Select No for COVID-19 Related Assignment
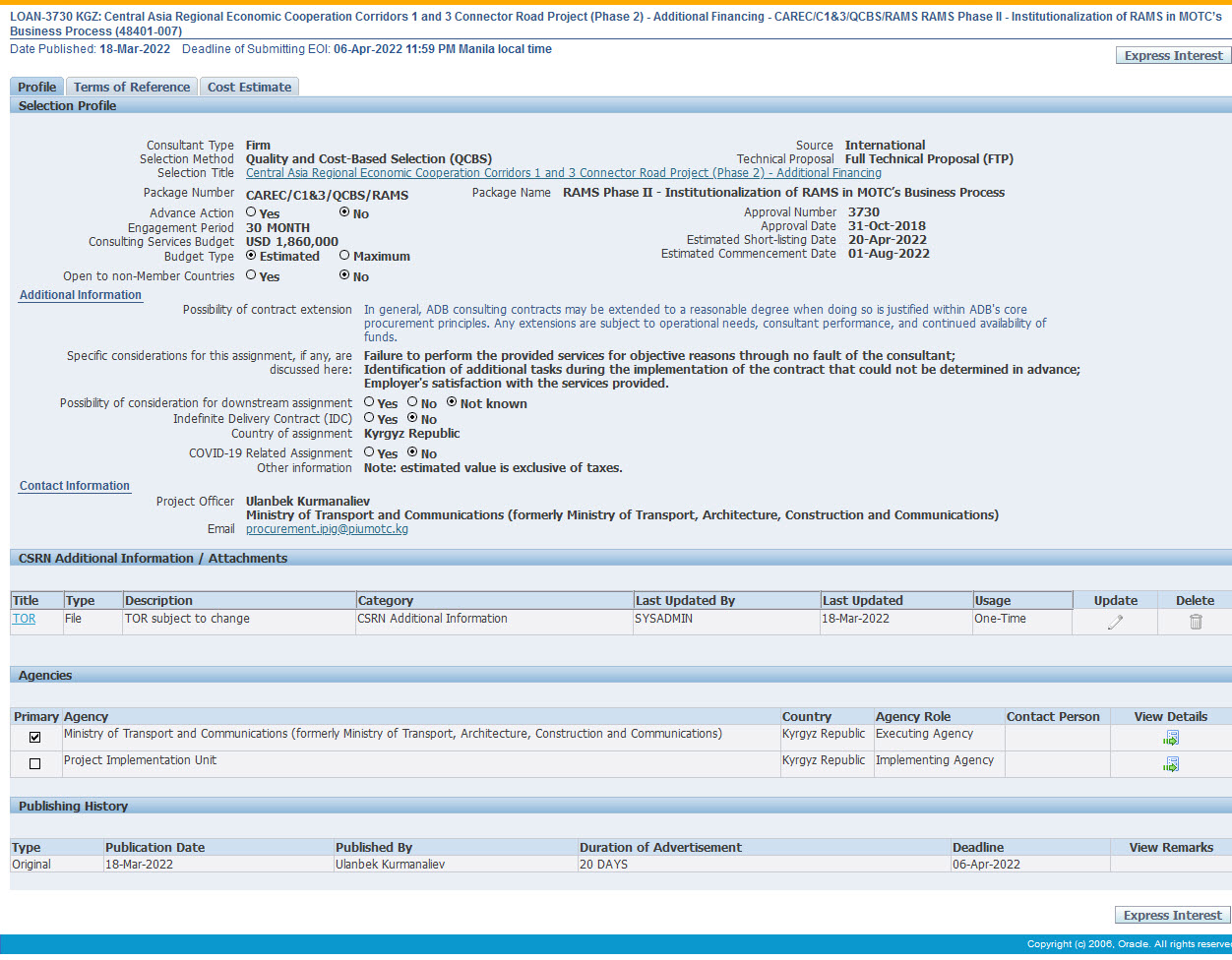This screenshot has height=960, width=1232. click(x=412, y=452)
